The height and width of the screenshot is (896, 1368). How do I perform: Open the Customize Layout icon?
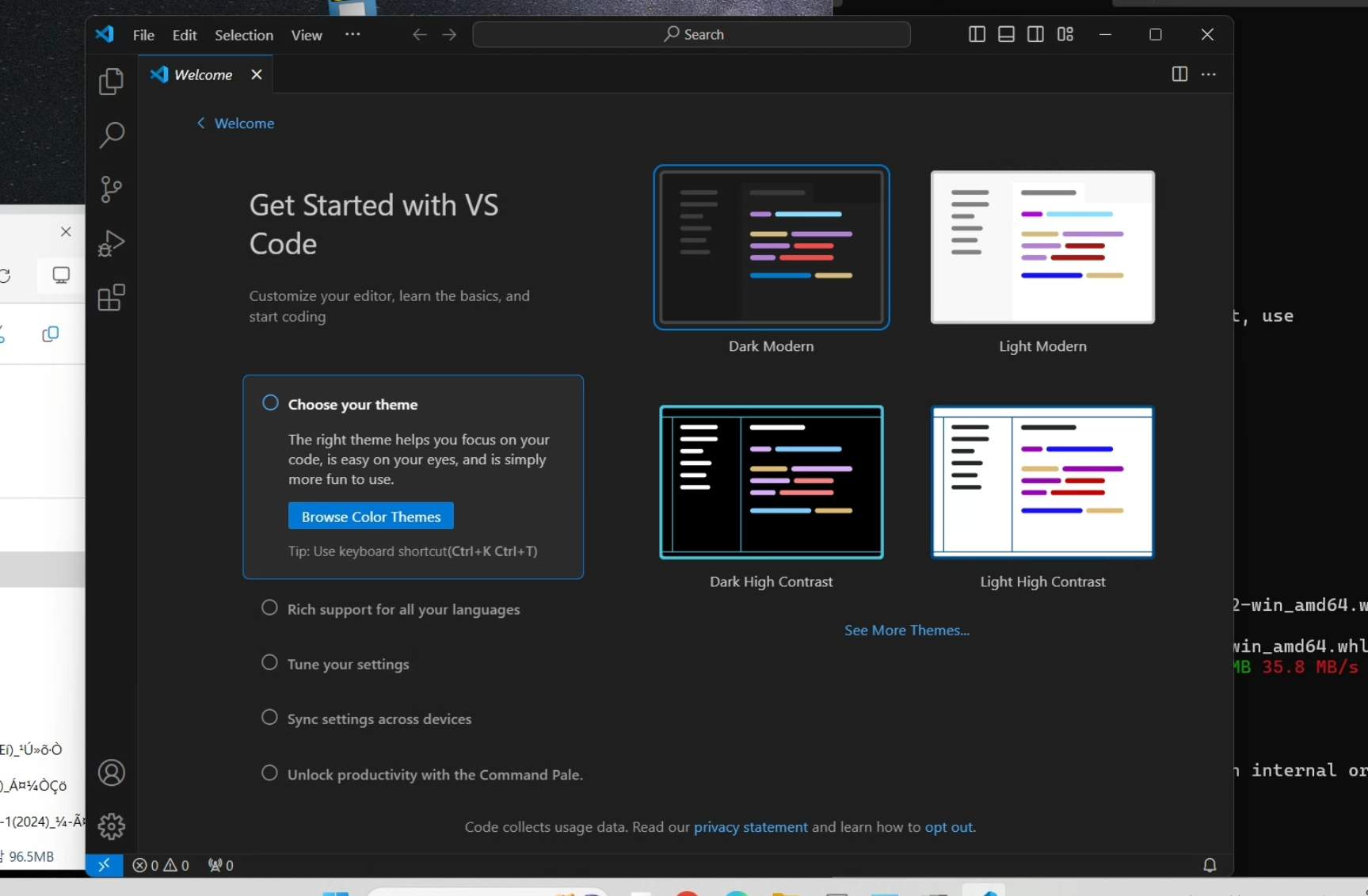click(x=1065, y=34)
